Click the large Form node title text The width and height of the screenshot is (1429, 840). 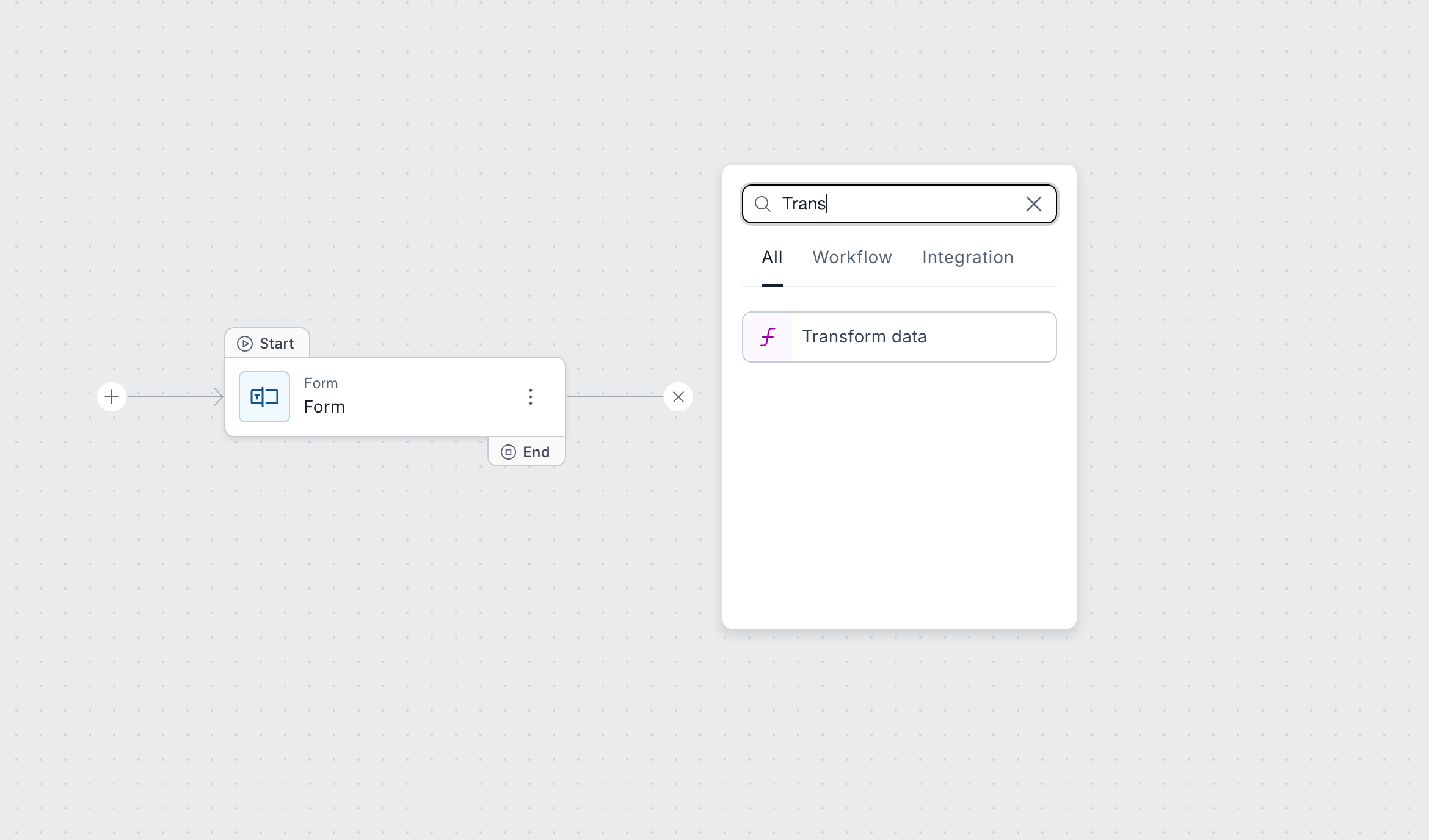(324, 407)
